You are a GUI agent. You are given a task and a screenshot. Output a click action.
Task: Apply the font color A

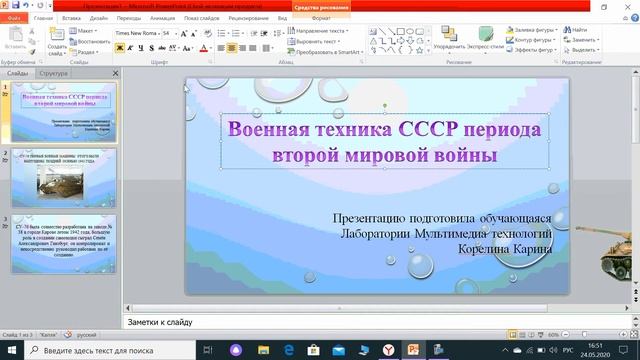coord(204,48)
